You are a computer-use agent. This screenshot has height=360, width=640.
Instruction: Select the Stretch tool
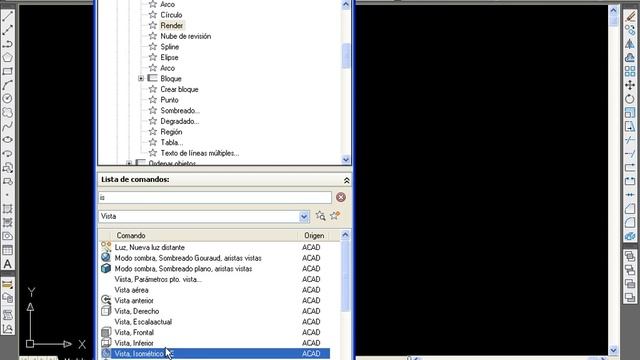[x=630, y=127]
